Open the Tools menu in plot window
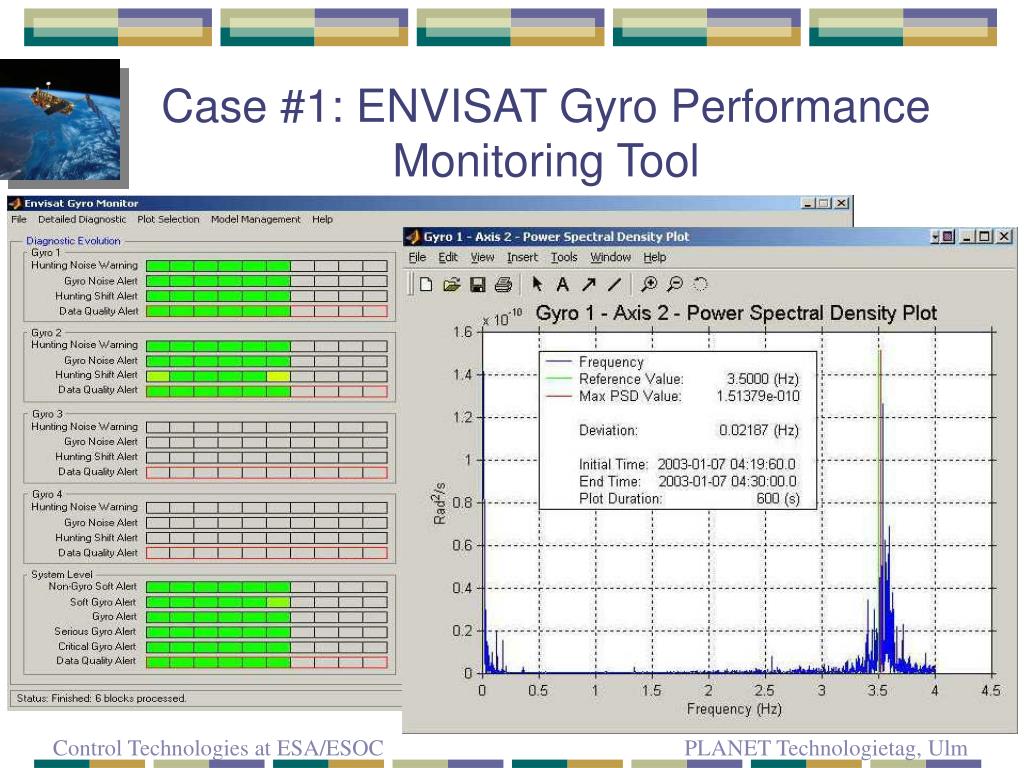Viewport: 1024px width, 768px height. pyautogui.click(x=564, y=257)
